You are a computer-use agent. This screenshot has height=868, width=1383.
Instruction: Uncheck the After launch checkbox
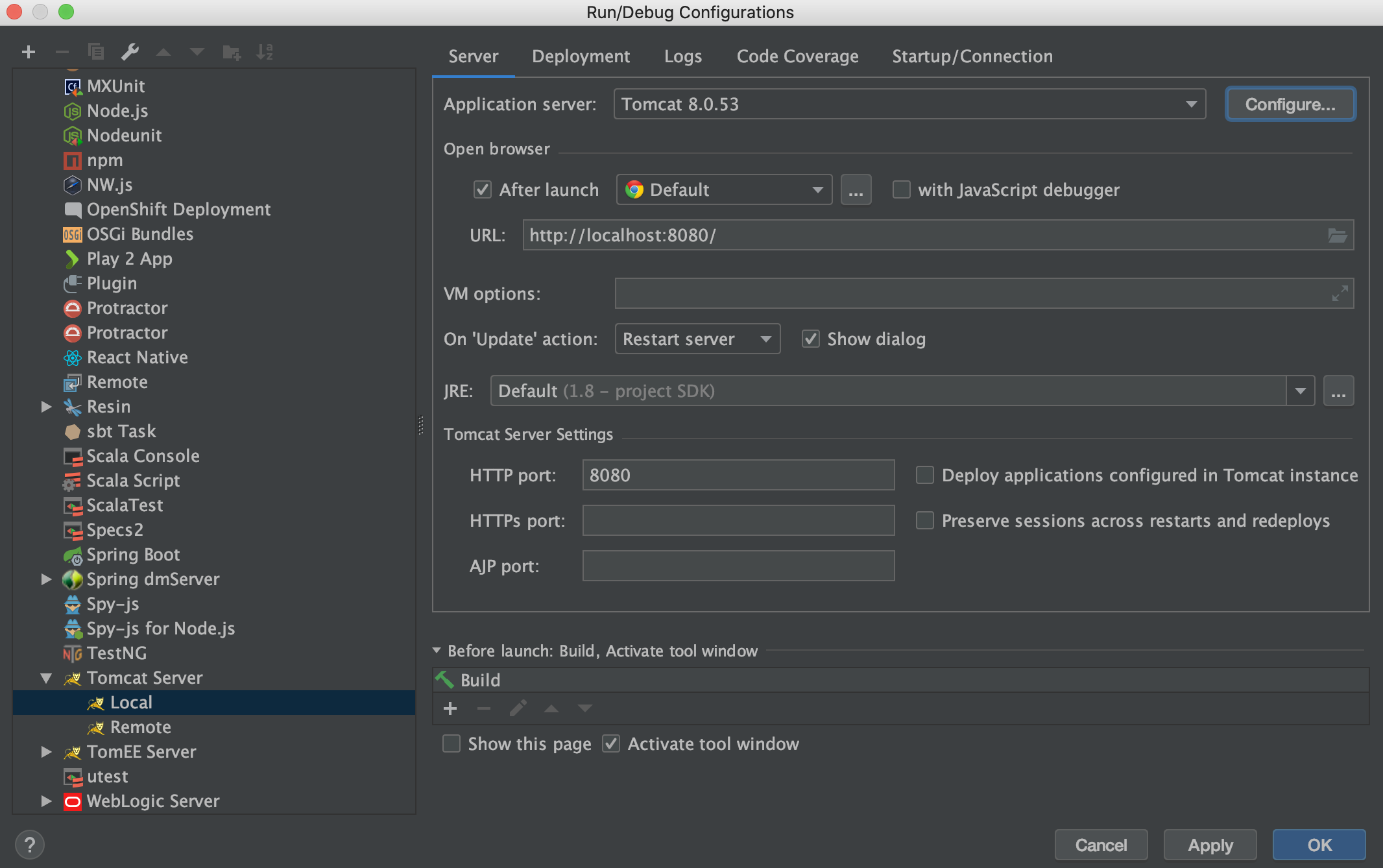coord(482,190)
